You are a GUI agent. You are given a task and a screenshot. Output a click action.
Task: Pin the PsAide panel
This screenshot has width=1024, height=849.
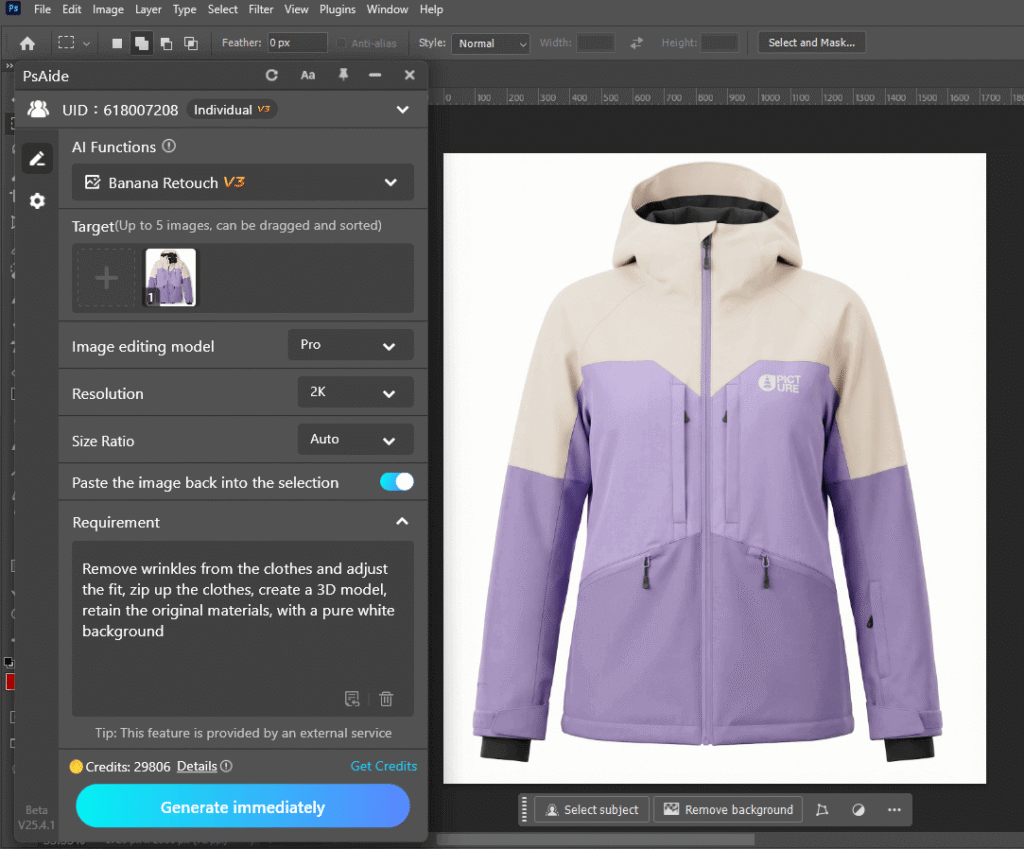(x=342, y=75)
